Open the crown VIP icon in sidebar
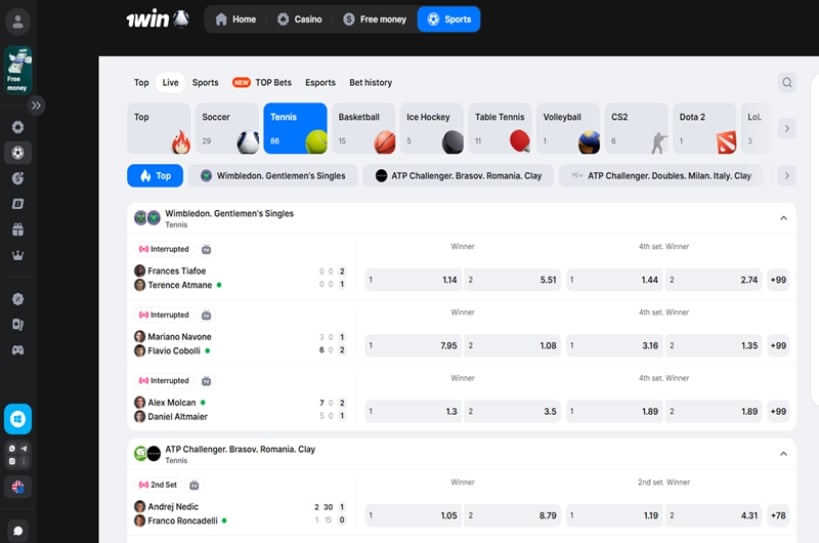This screenshot has width=819, height=543. coord(18,255)
